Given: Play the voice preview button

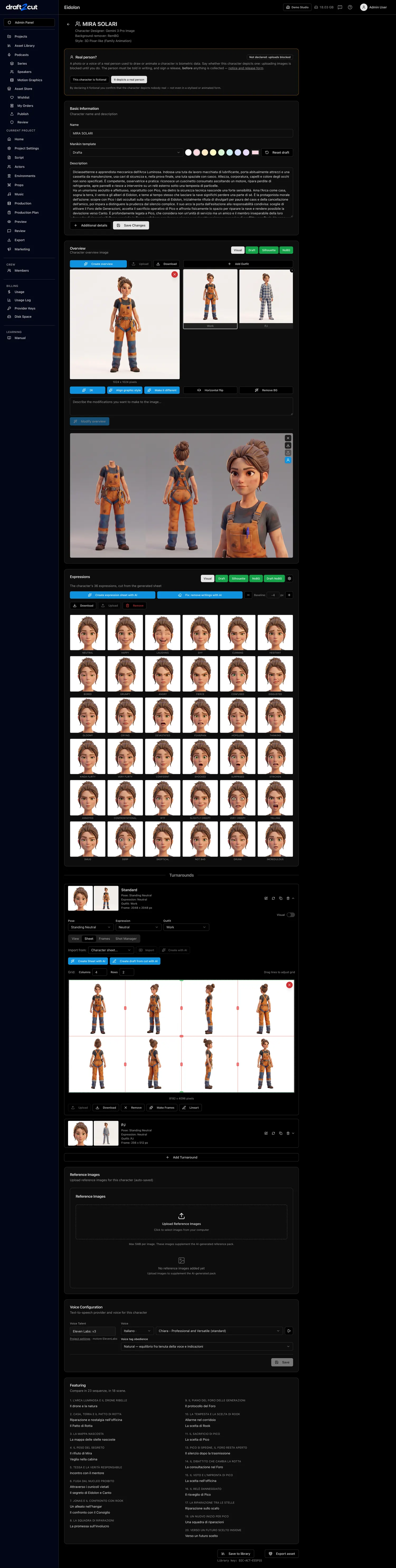Looking at the screenshot, I should click(289, 1331).
